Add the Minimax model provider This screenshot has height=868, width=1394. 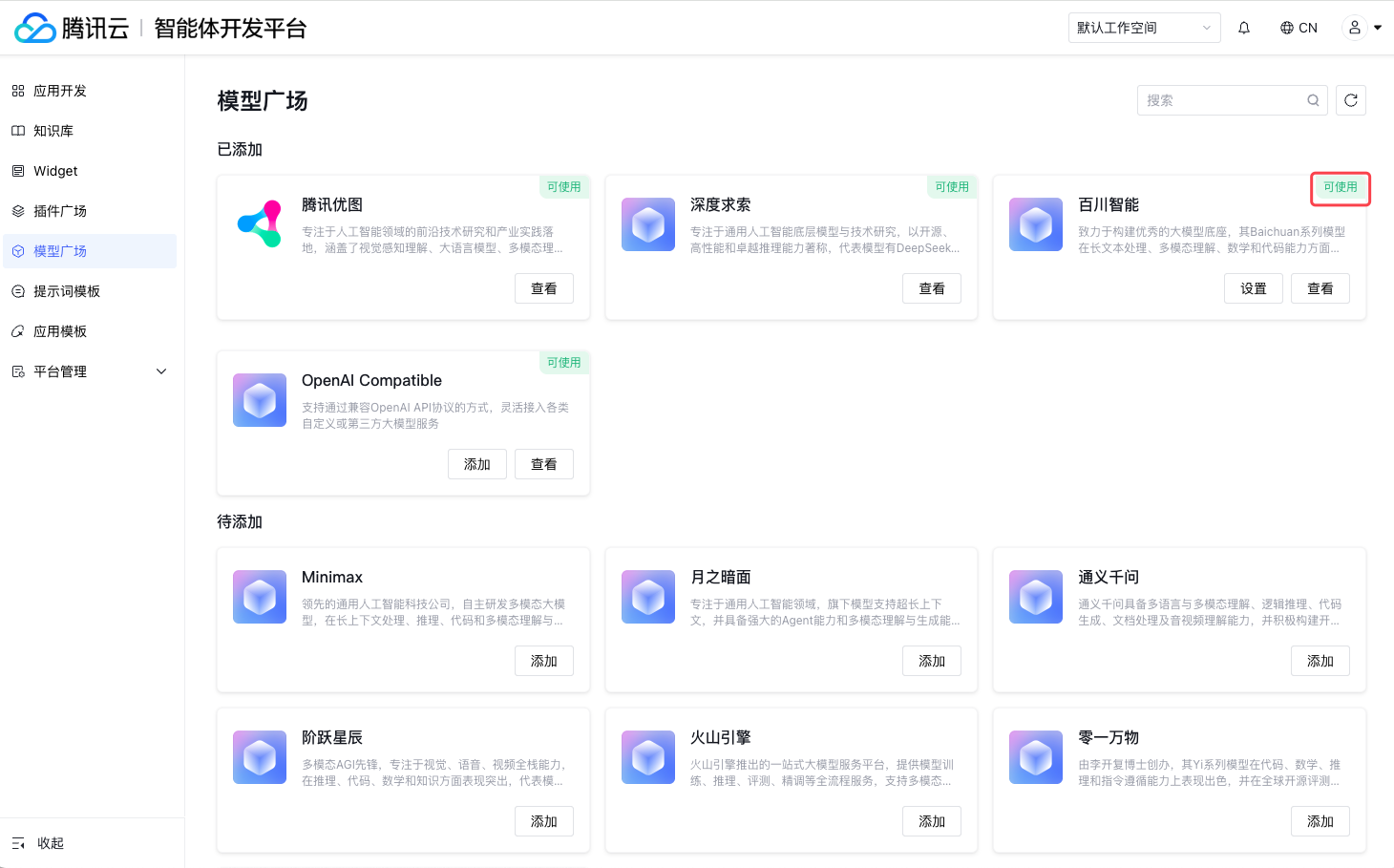click(x=544, y=661)
